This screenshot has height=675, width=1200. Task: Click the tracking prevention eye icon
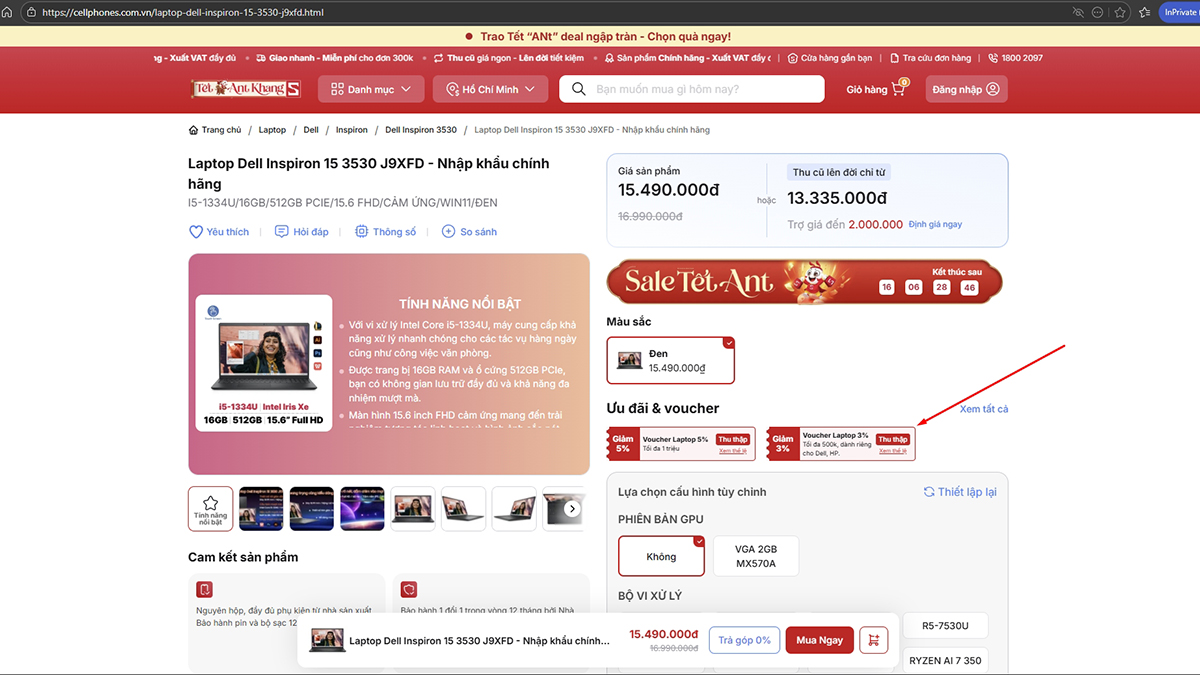(x=1078, y=13)
